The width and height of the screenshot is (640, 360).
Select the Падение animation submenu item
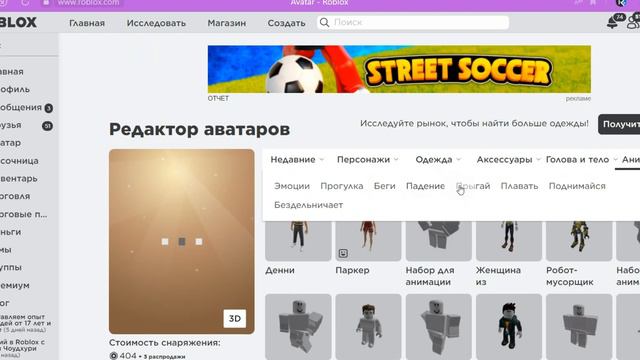(x=425, y=186)
